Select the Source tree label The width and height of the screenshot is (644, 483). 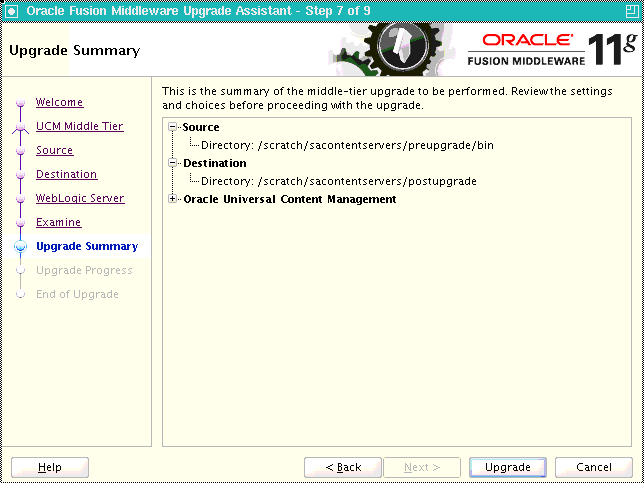point(201,127)
